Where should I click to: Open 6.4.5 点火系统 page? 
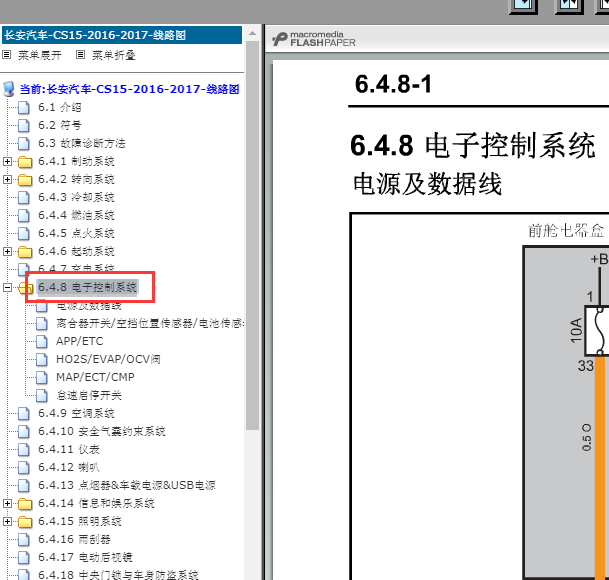[76, 233]
